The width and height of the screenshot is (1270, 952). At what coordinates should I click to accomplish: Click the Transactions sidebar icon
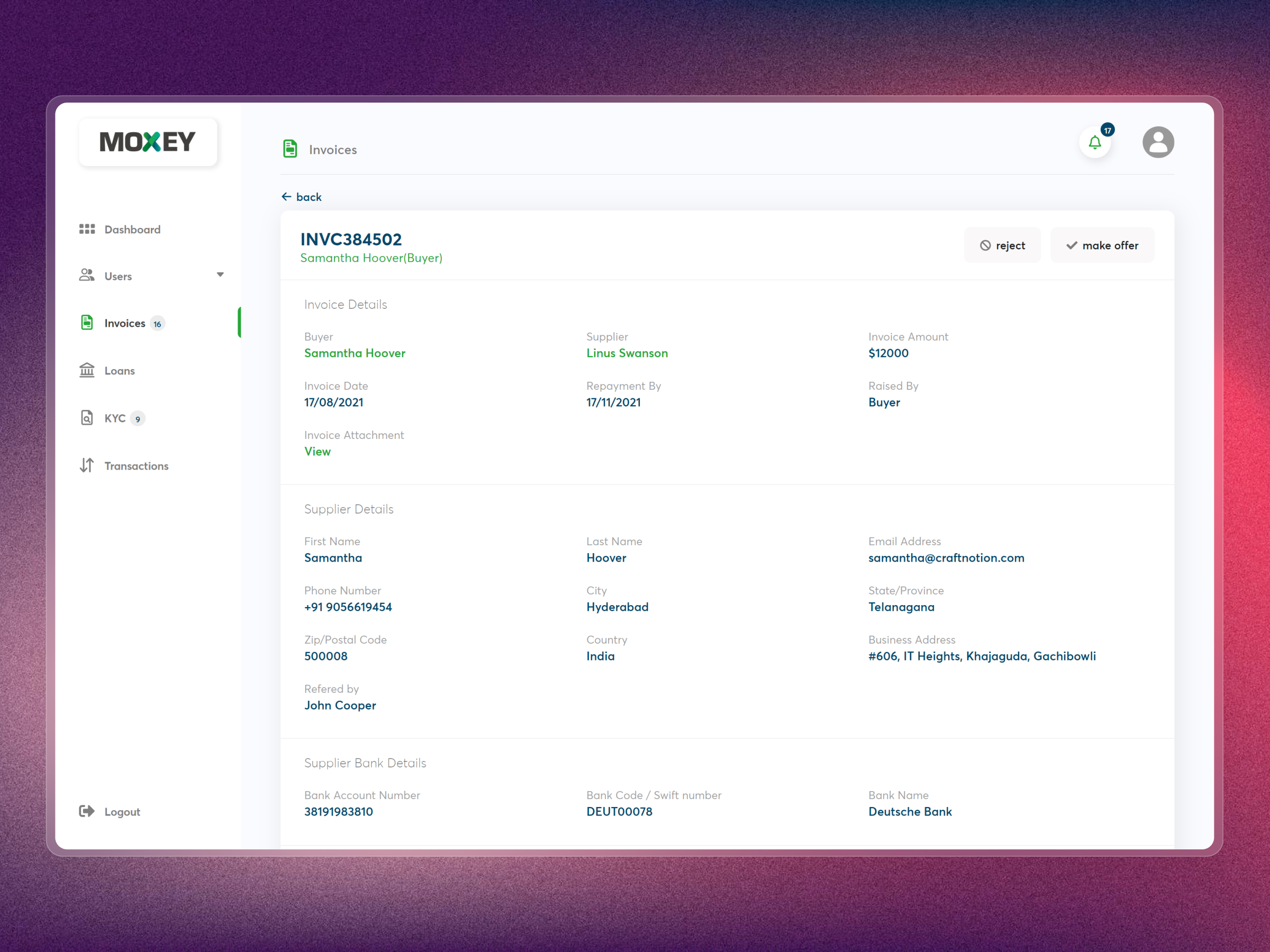87,465
